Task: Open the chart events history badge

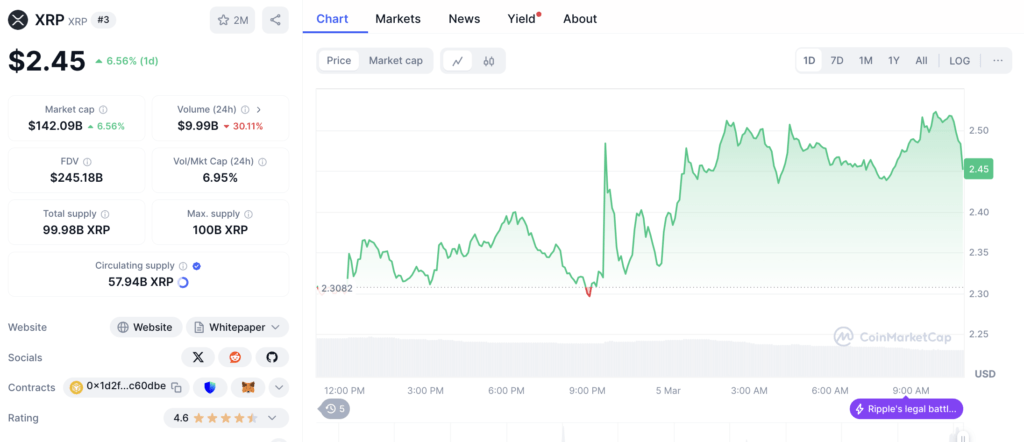Action: click(334, 409)
